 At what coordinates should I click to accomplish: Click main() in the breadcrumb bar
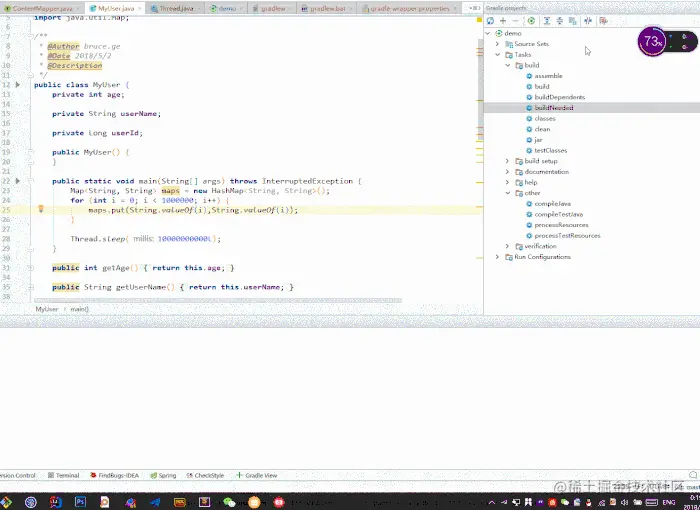pos(79,309)
